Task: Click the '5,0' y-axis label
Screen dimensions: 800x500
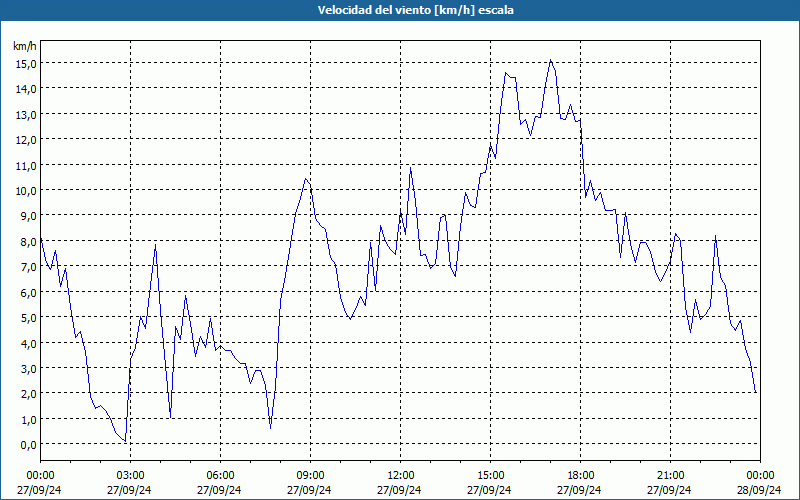Action: coord(28,317)
